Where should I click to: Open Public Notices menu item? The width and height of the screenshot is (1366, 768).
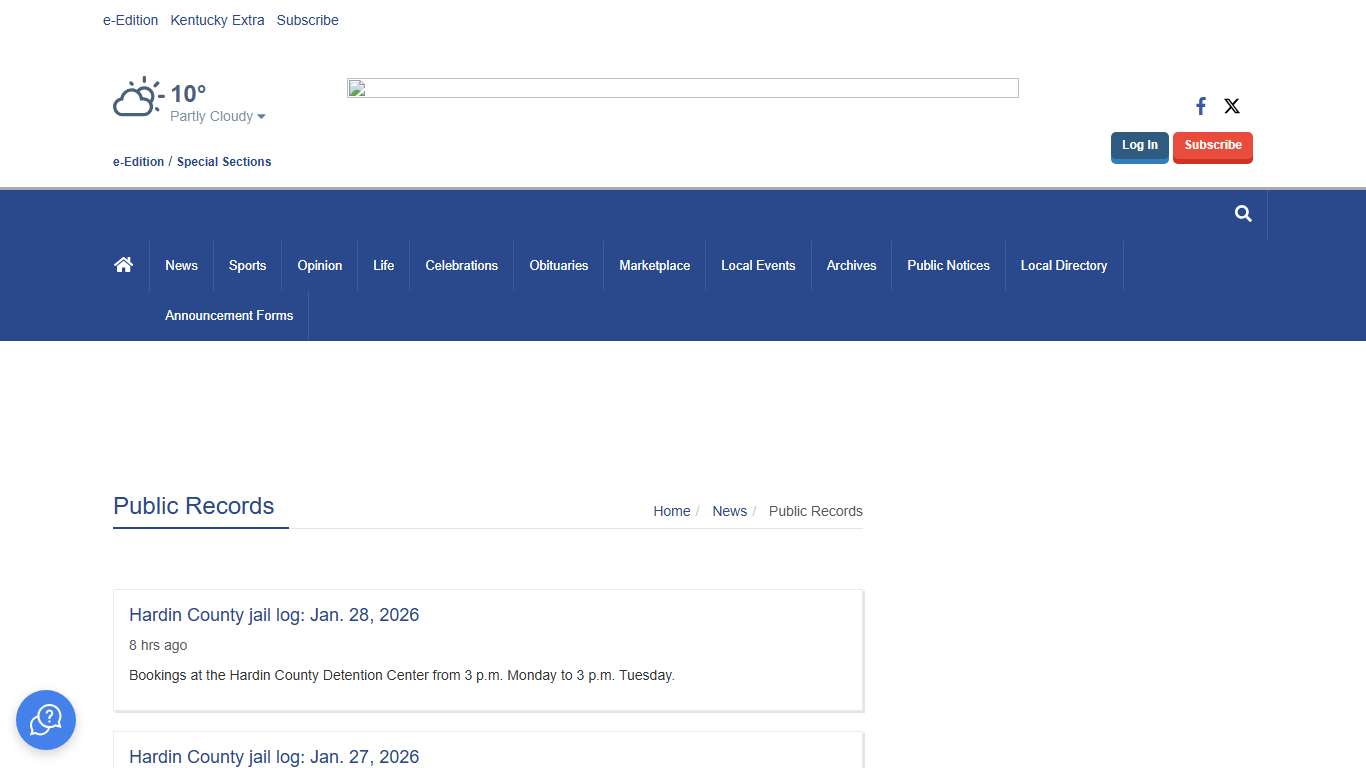(x=948, y=266)
